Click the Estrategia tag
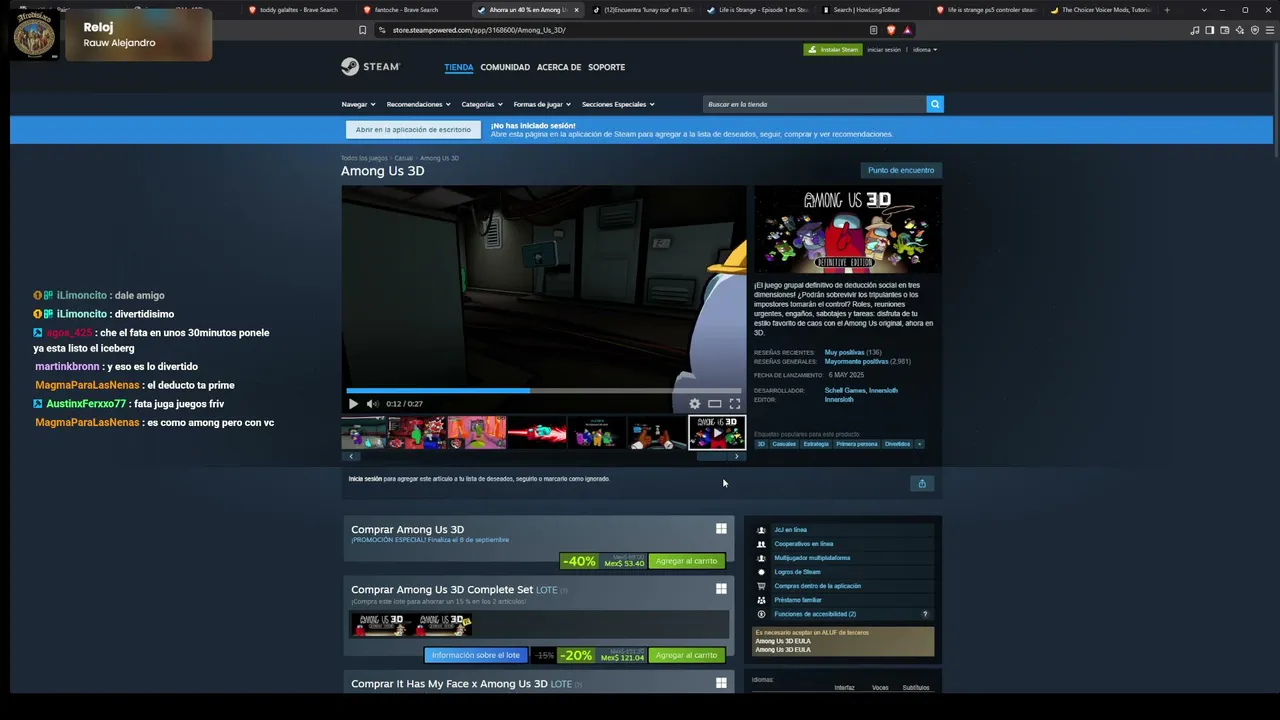The image size is (1280, 720). click(816, 444)
